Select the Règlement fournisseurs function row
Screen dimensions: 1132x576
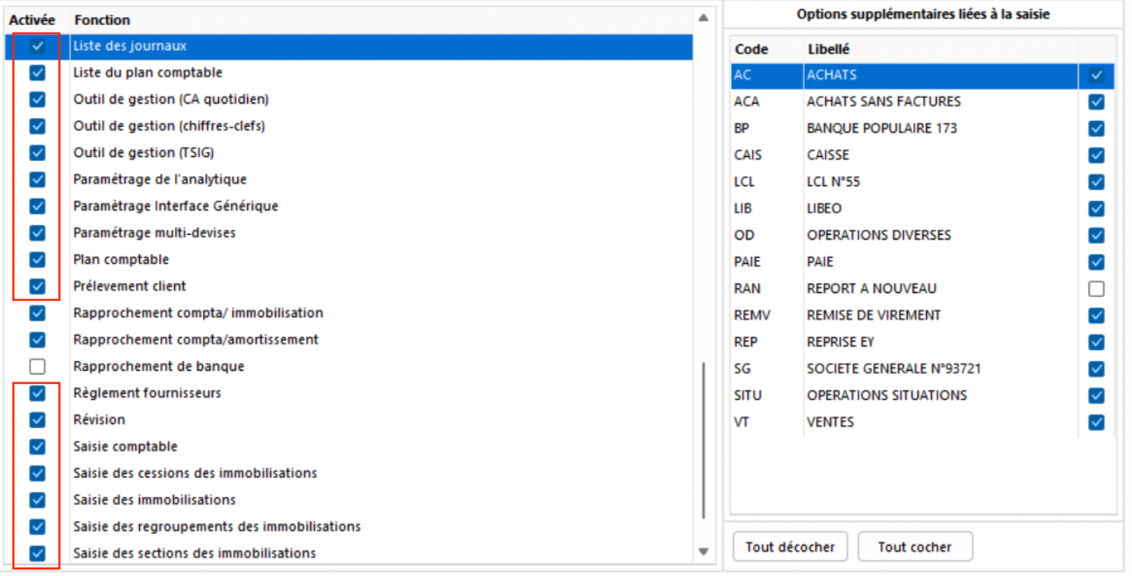pyautogui.click(x=147, y=394)
